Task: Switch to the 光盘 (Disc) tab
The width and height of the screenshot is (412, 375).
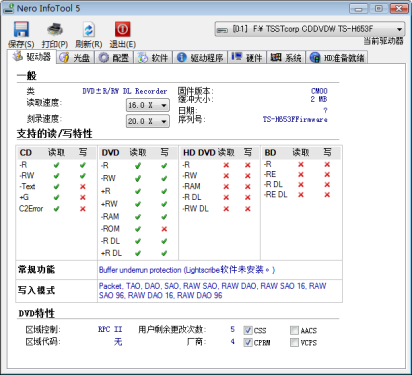Action: [x=75, y=58]
